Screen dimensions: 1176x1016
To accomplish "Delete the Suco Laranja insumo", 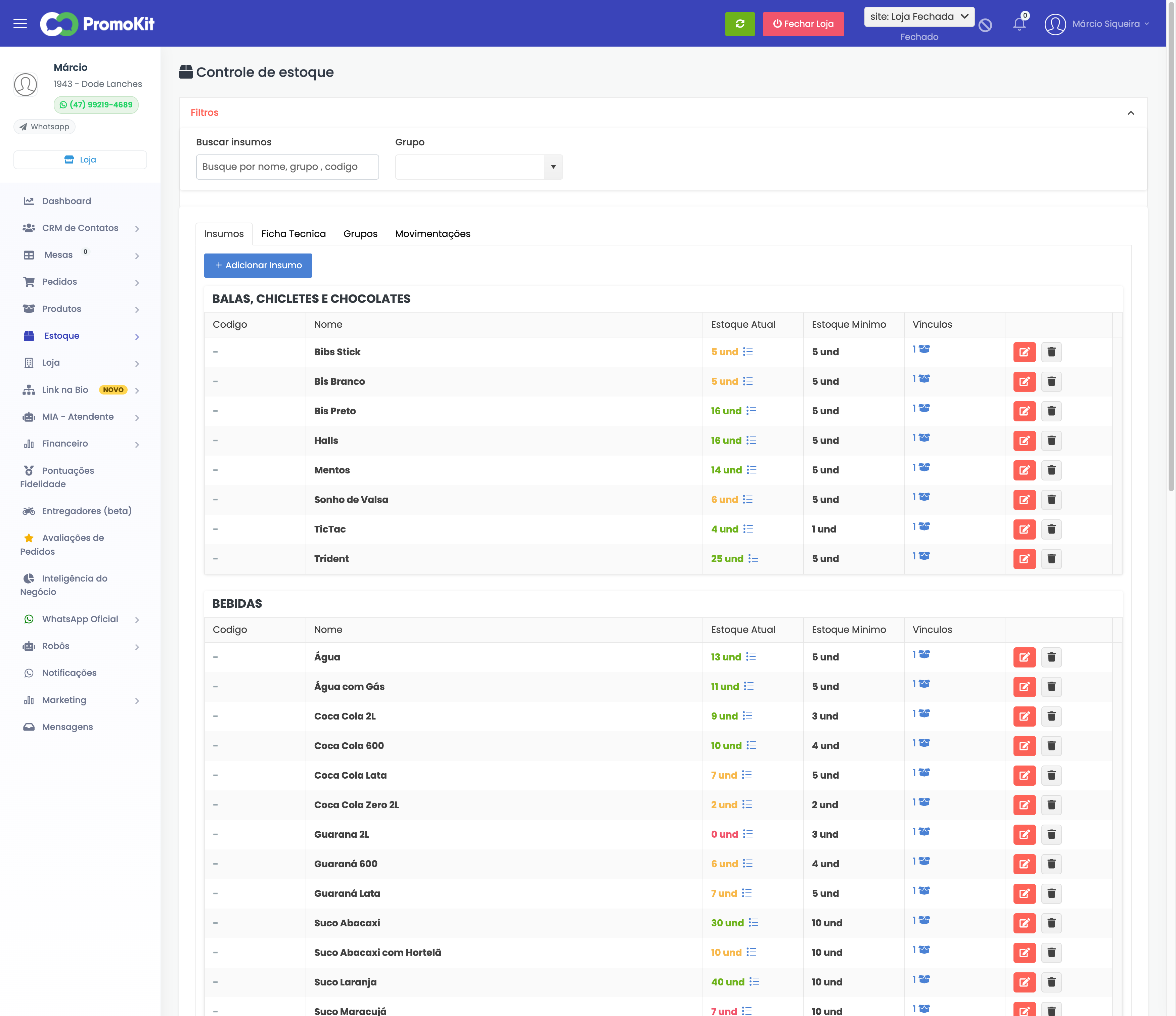I will 1051,982.
